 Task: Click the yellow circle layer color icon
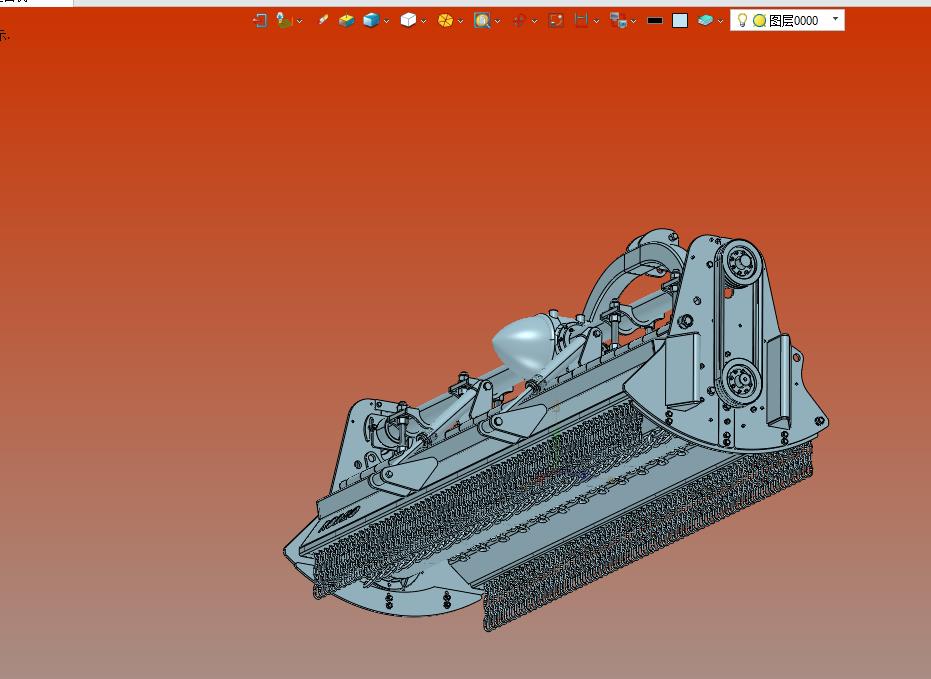759,21
